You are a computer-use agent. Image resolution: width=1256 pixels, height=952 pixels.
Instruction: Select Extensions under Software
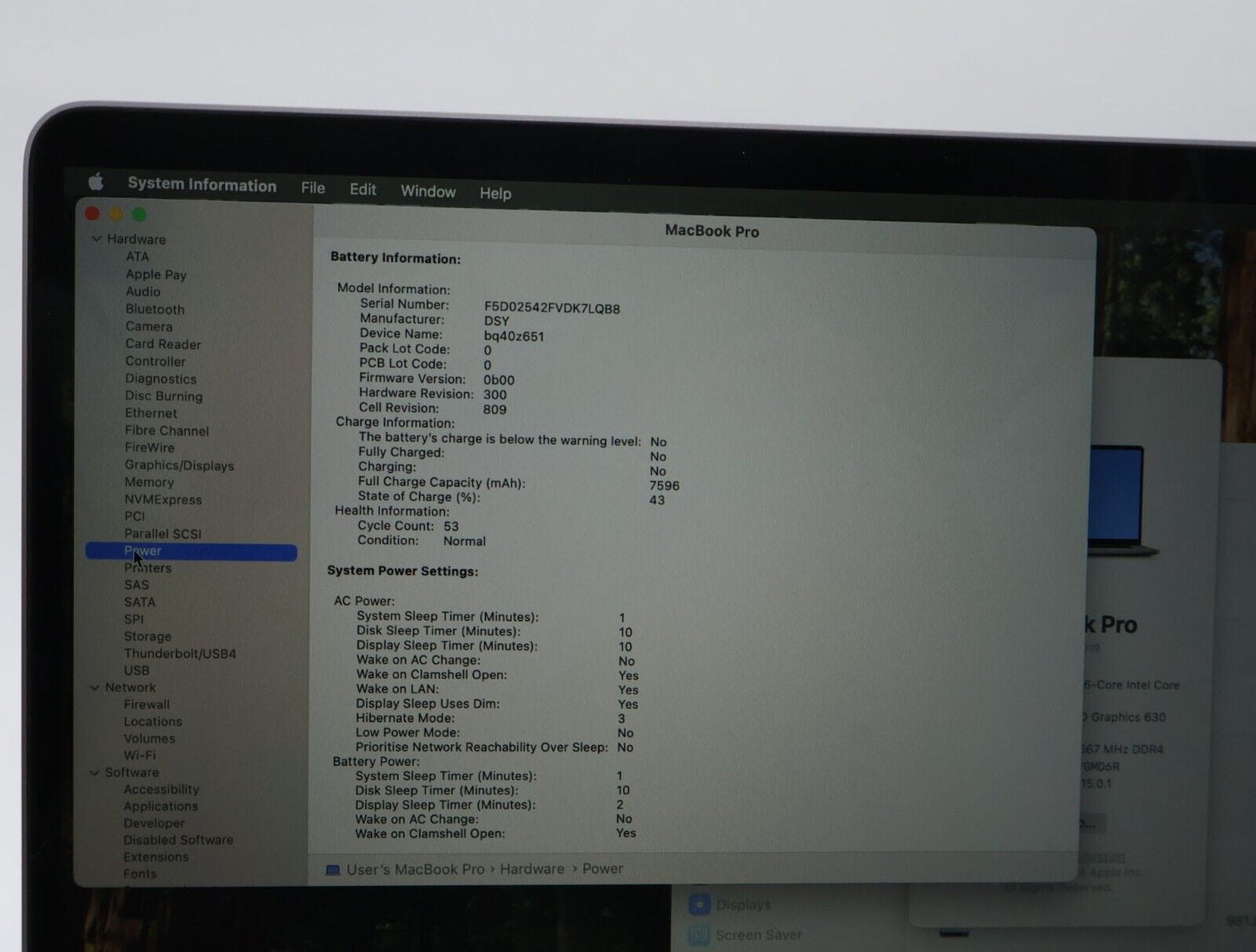pyautogui.click(x=156, y=856)
